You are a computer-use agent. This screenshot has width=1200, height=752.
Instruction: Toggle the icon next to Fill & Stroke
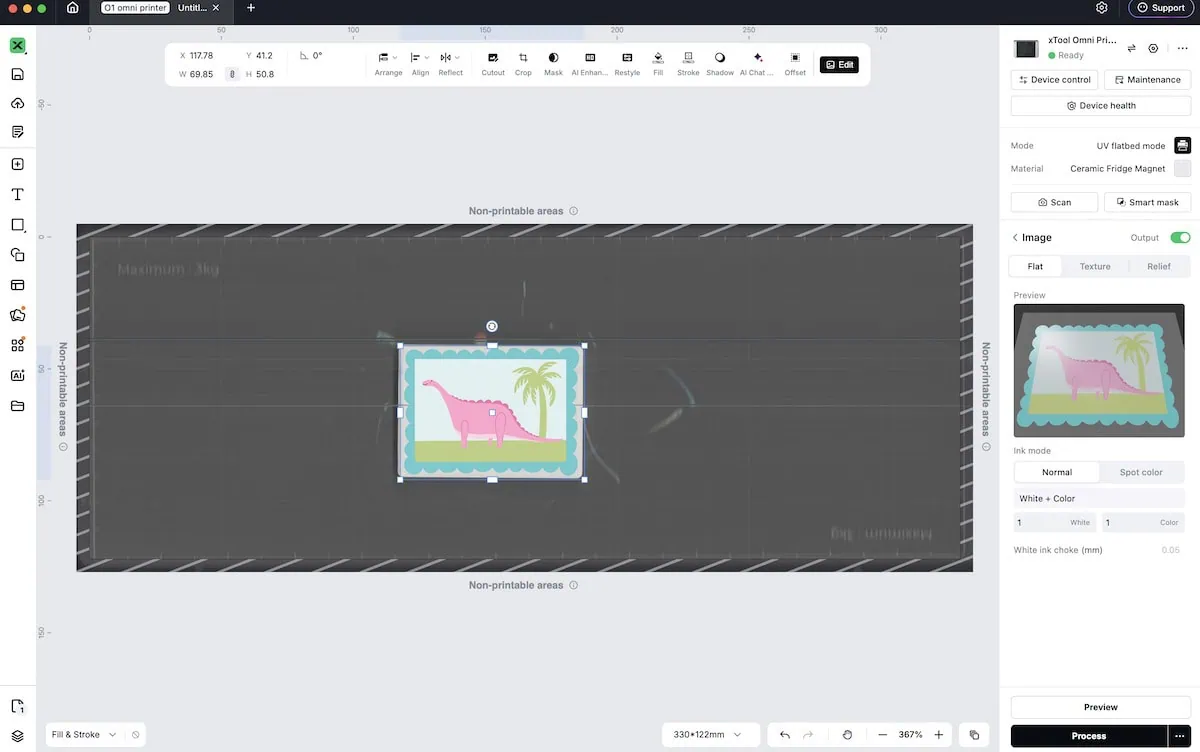(x=136, y=735)
